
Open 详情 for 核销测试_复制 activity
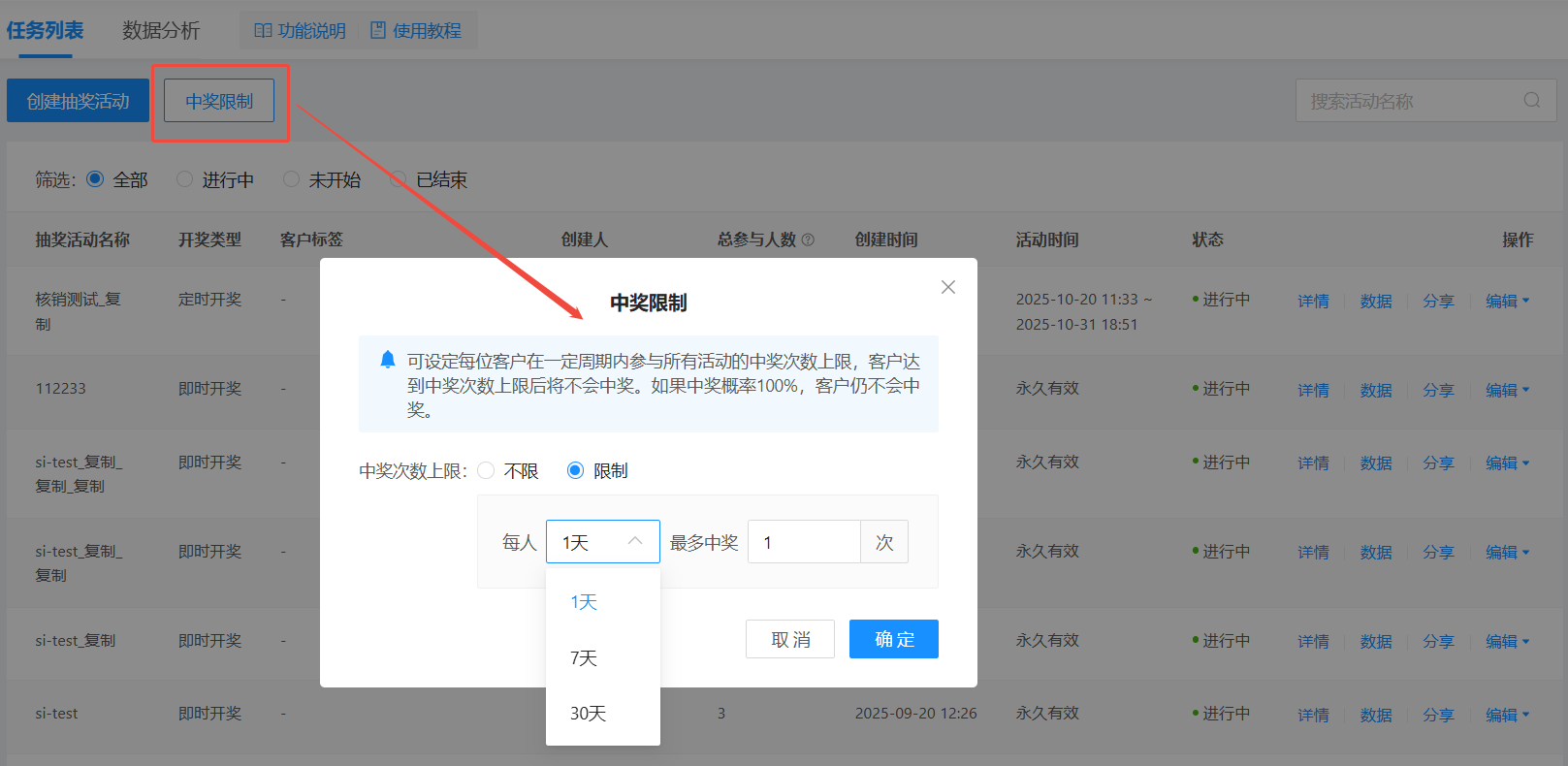[1313, 302]
